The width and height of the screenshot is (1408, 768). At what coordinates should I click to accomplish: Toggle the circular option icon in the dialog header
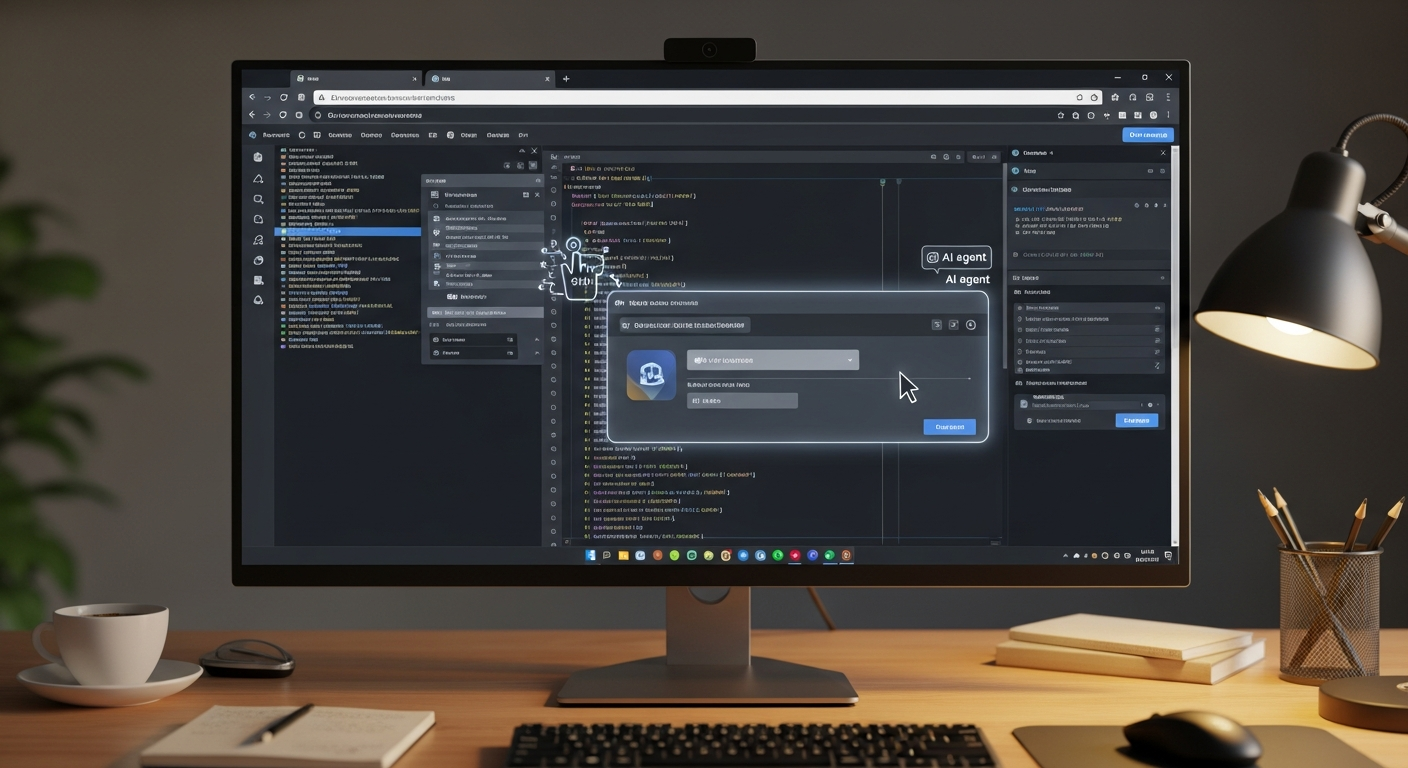pos(971,325)
